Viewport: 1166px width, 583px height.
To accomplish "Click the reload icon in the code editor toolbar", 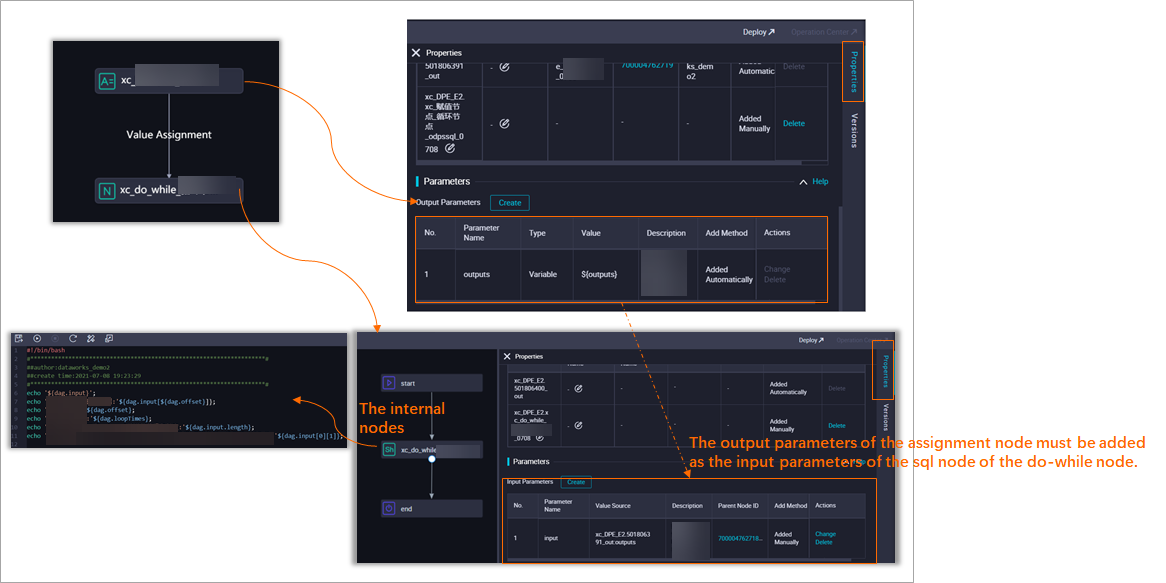I will (73, 338).
